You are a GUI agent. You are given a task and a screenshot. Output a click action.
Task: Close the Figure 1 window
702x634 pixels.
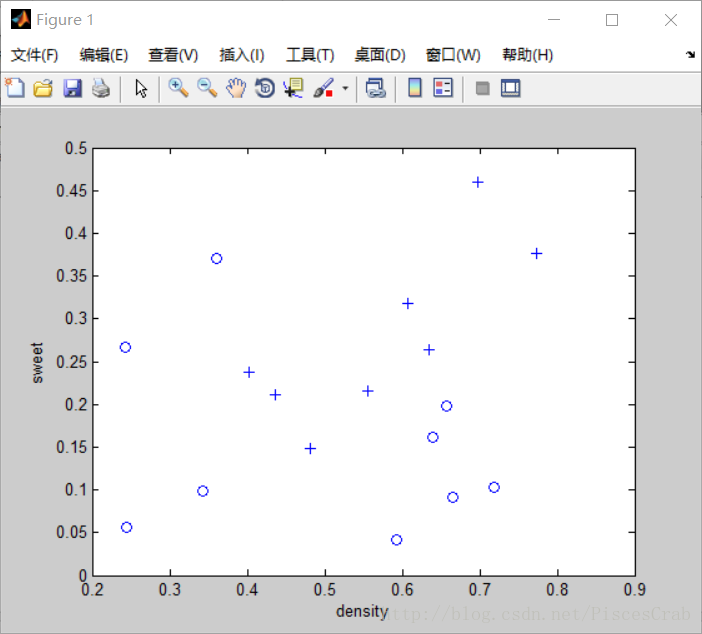671,20
